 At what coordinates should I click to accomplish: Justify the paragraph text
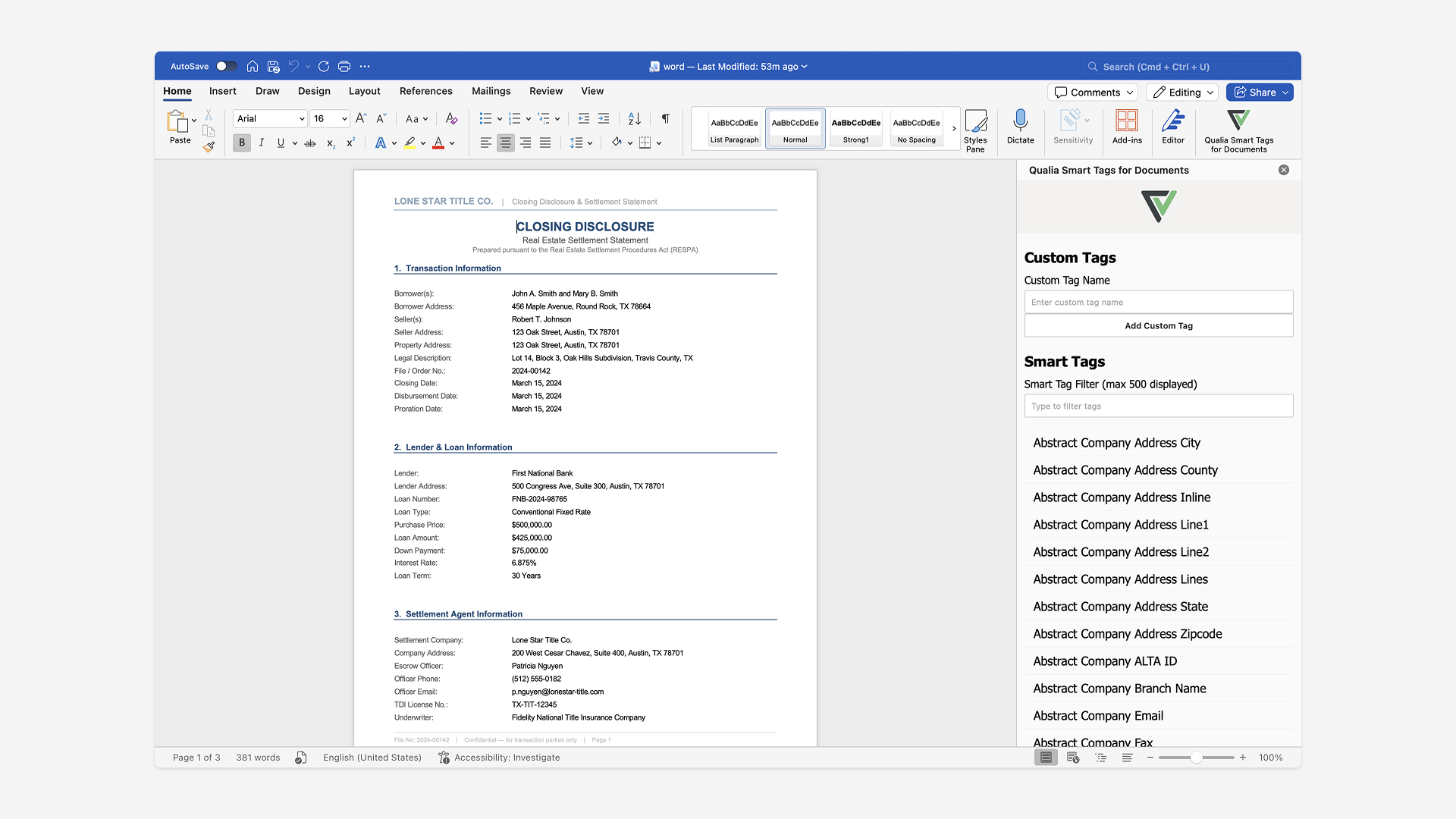(x=545, y=143)
